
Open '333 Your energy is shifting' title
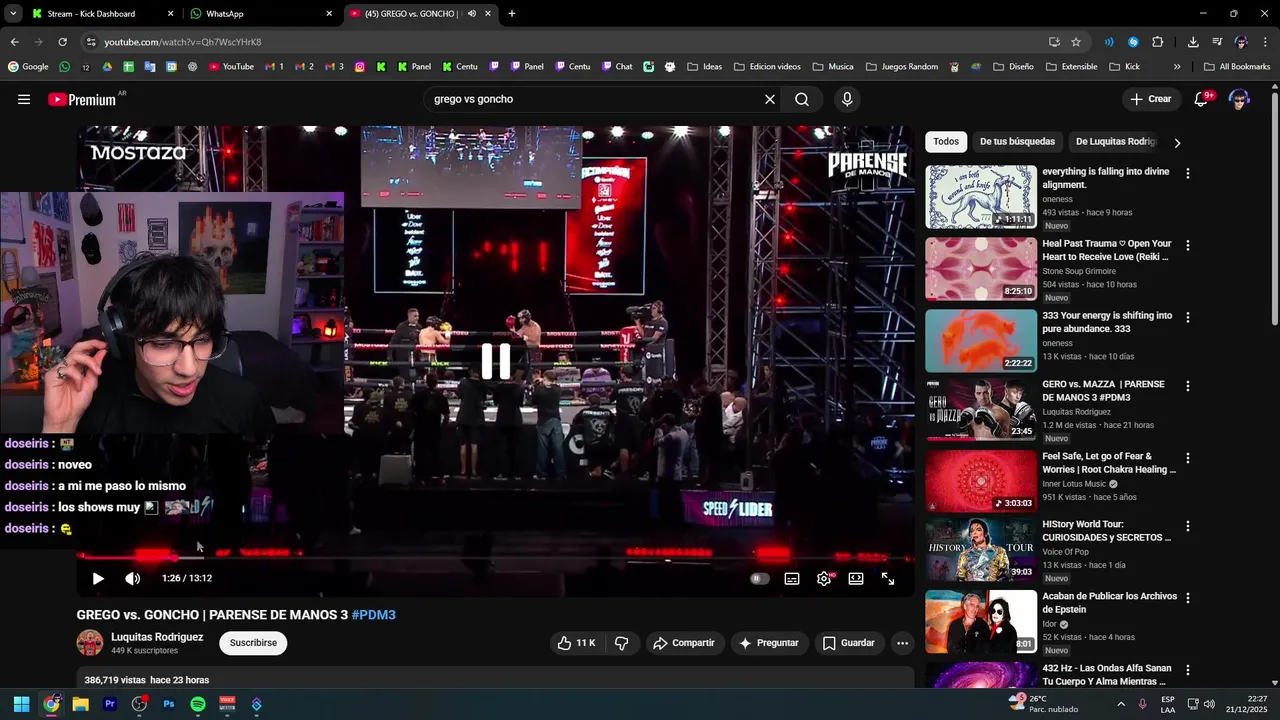[1107, 322]
